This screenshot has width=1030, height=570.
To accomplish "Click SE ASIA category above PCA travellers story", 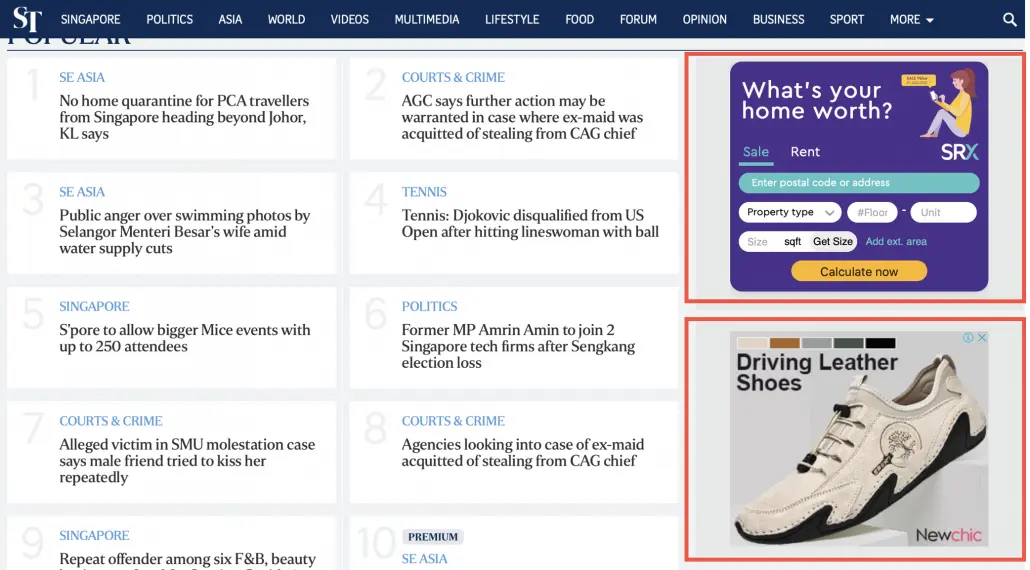I will click(82, 77).
